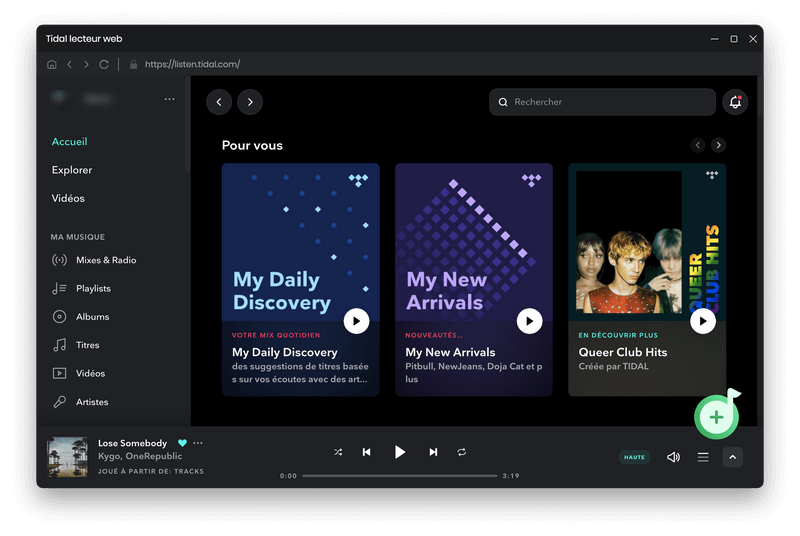The image size is (800, 536).
Task: Click the volume speaker icon
Action: tap(673, 457)
